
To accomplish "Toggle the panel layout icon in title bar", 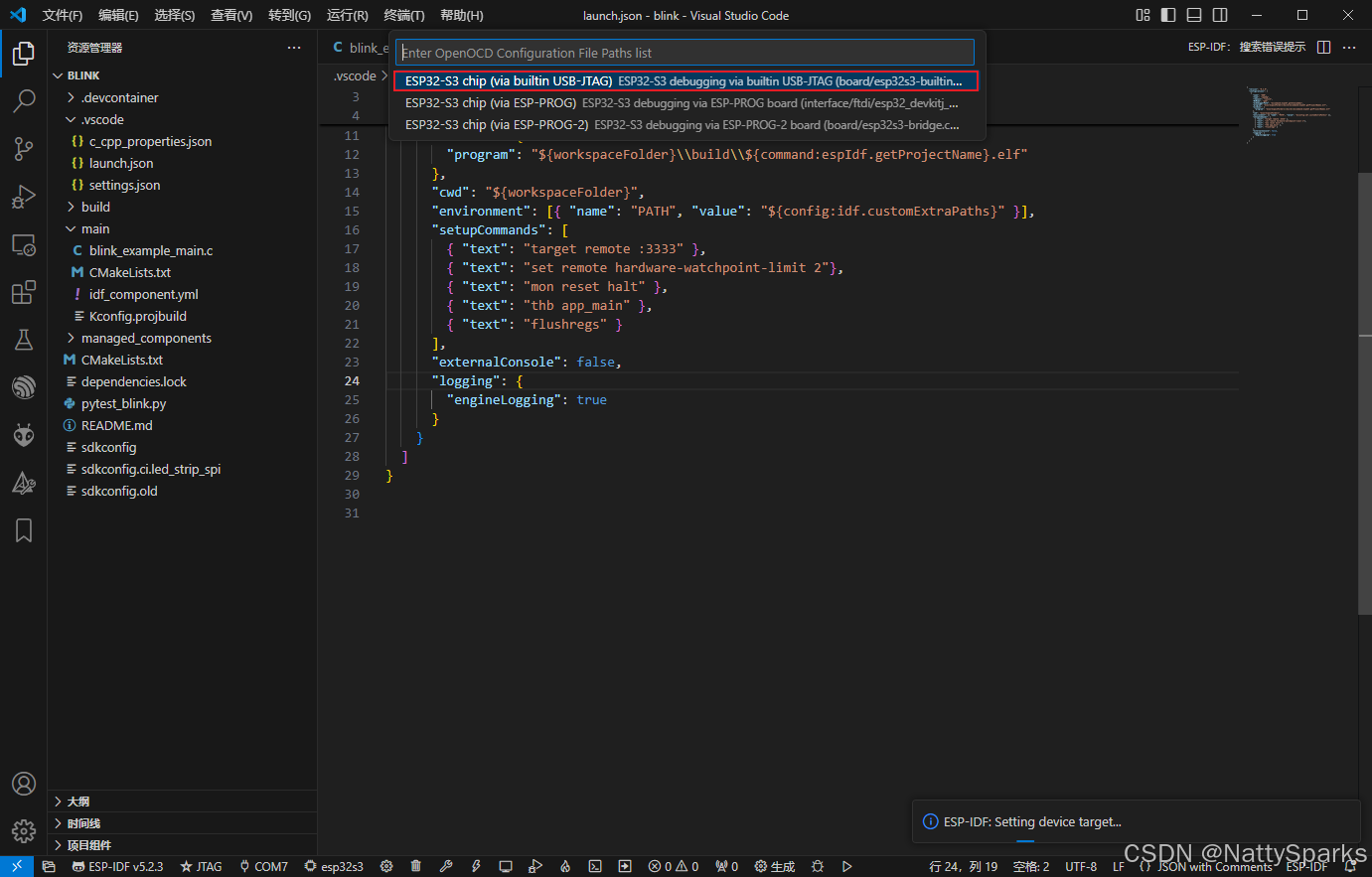I will pos(1194,15).
